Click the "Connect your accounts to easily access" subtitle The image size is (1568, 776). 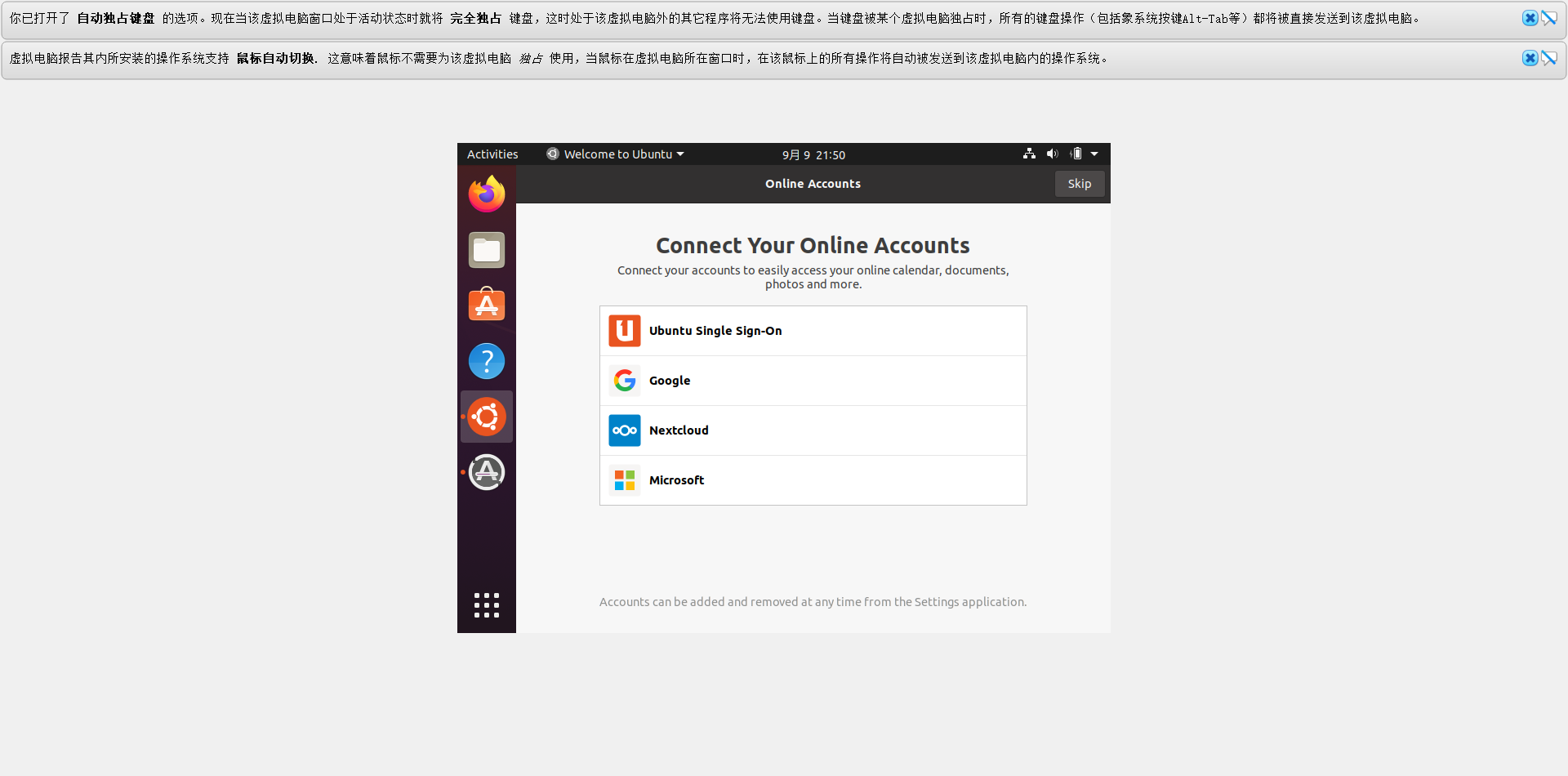[x=813, y=277]
